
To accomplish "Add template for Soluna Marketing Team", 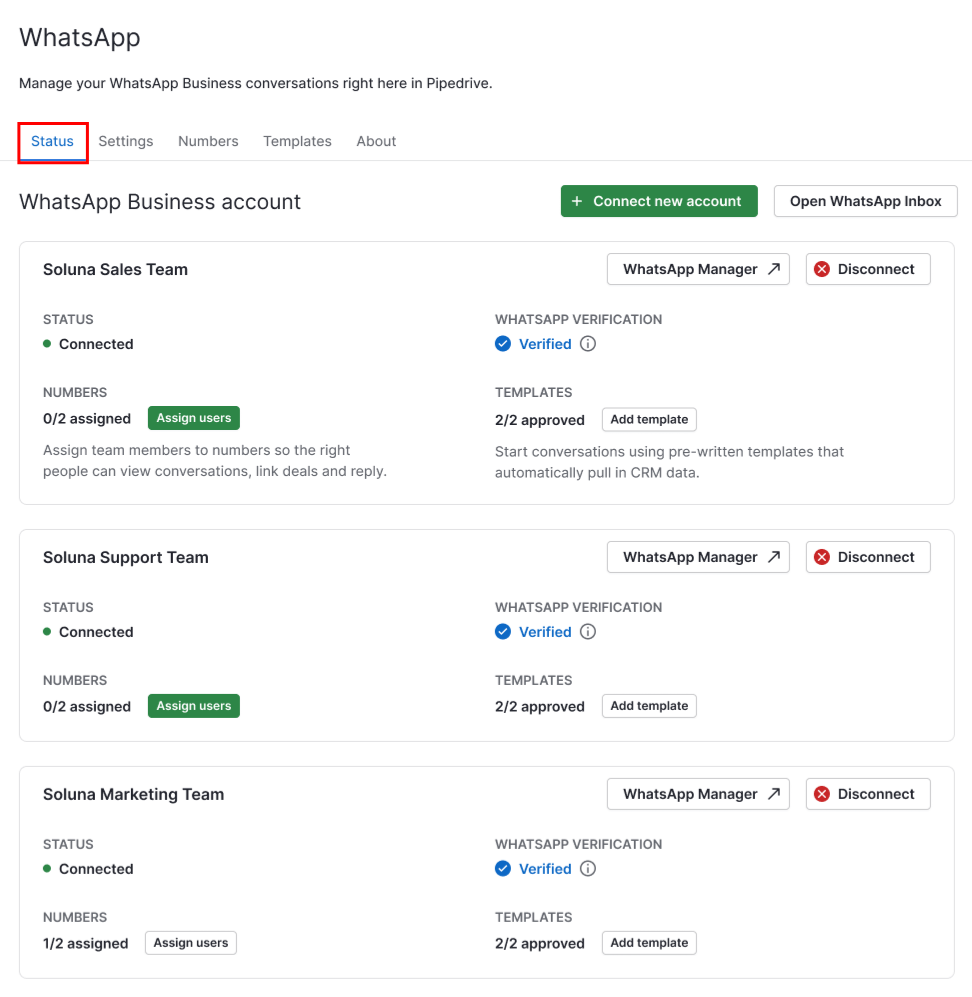I will [649, 943].
